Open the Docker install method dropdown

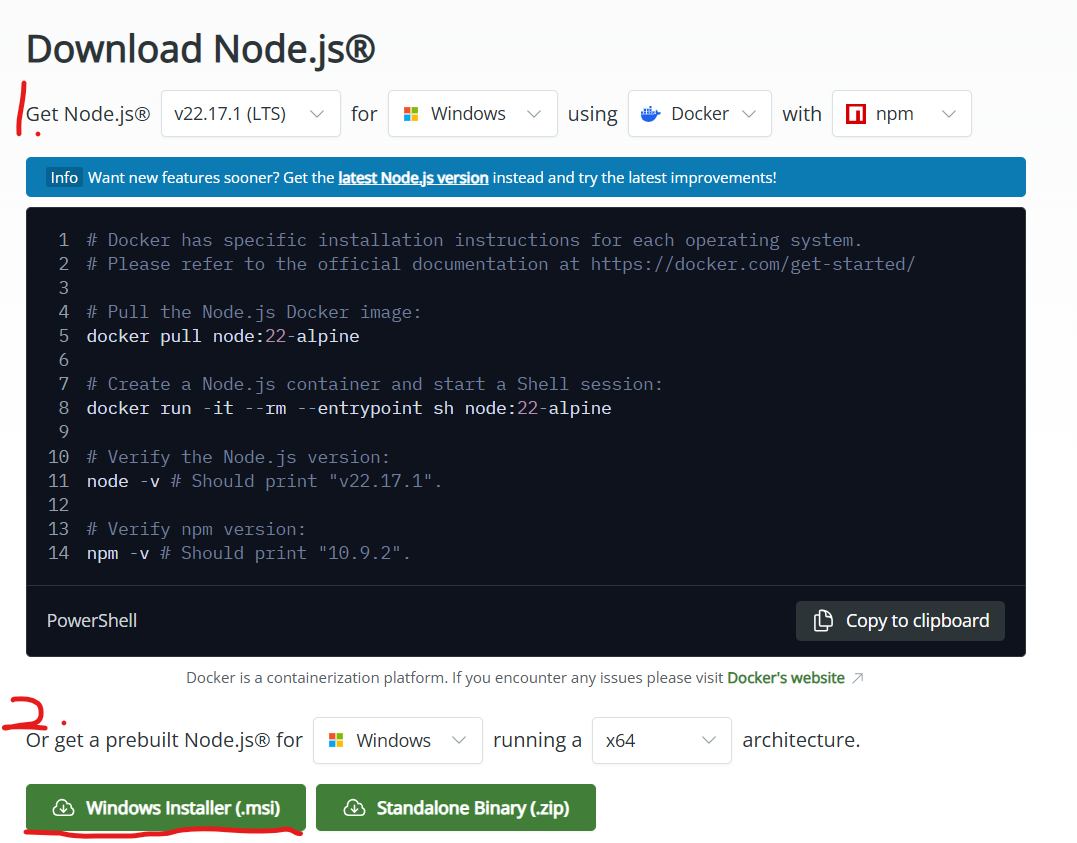(699, 113)
